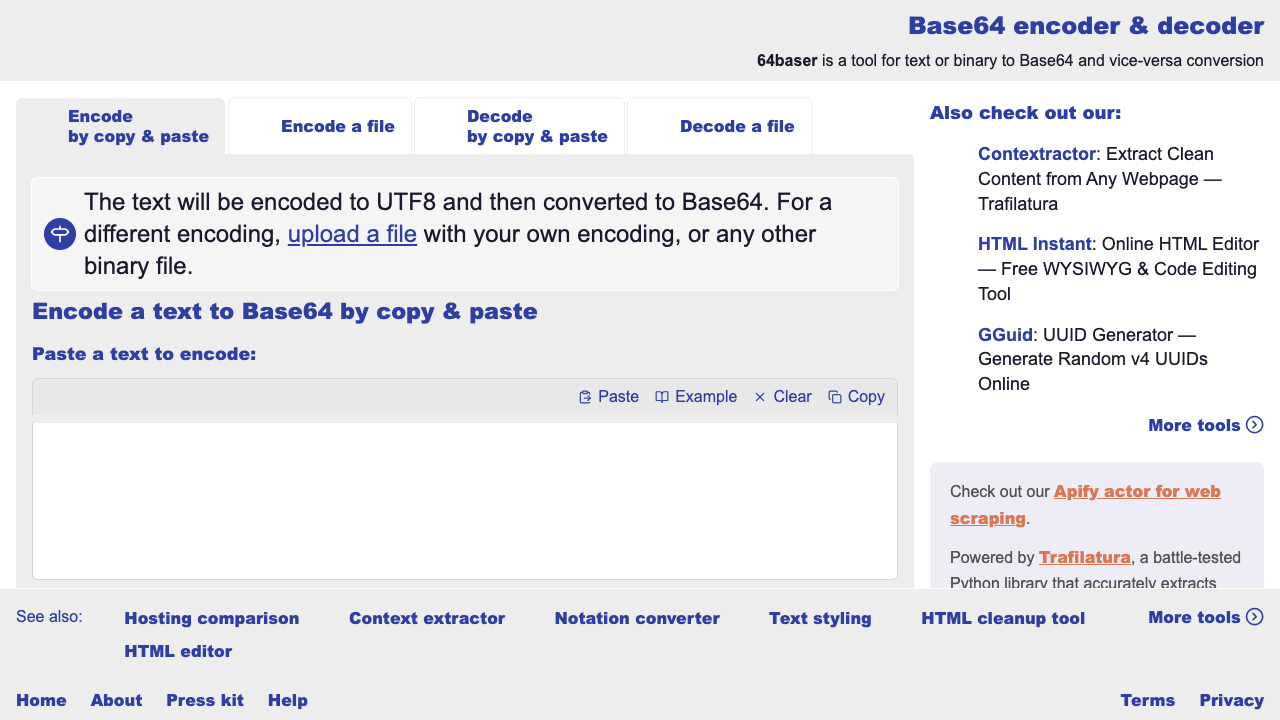Click the round blue info icon

(x=60, y=234)
